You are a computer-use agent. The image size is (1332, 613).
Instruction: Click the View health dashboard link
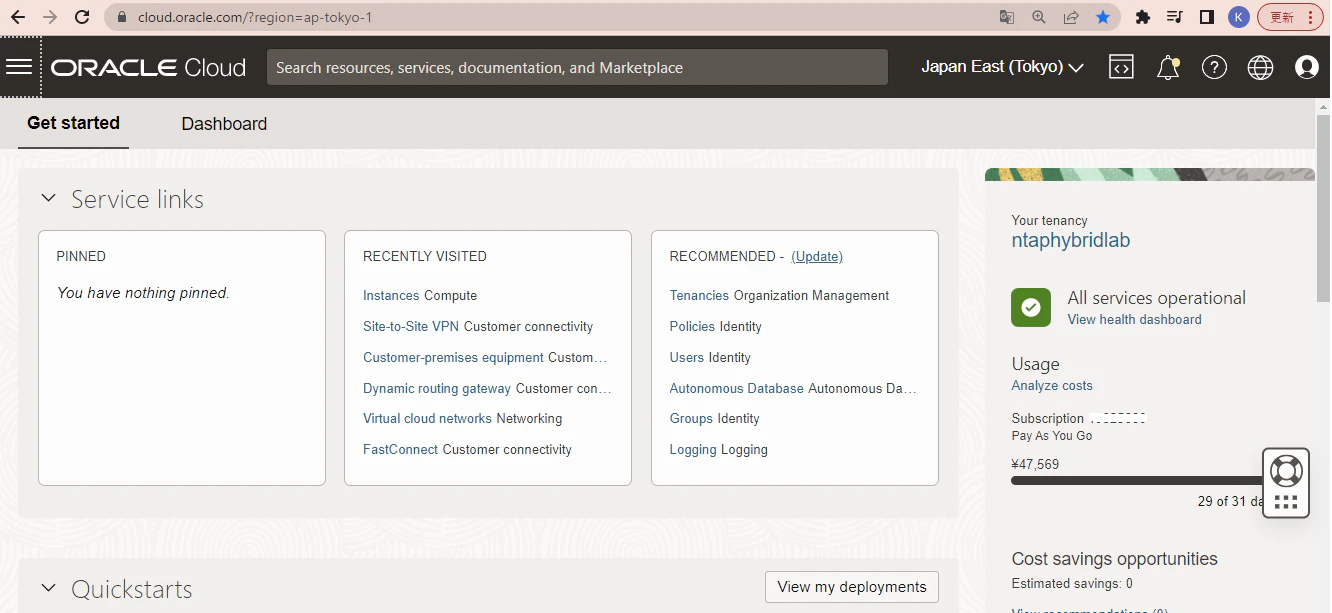[1134, 320]
